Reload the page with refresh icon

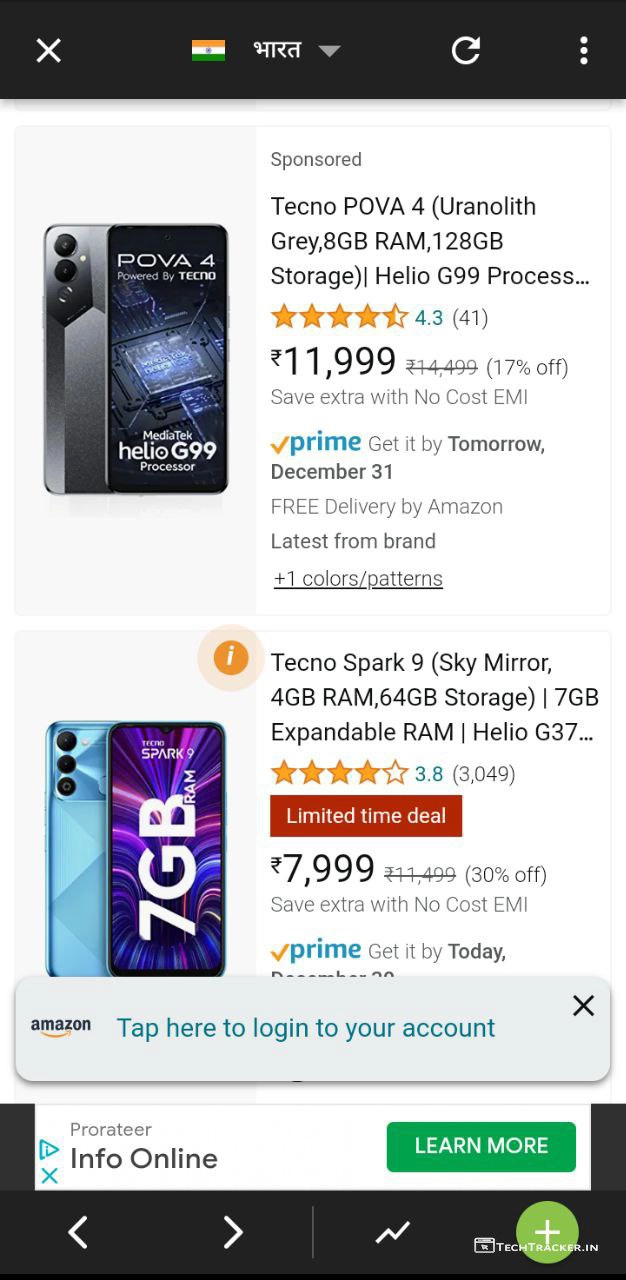tap(466, 51)
